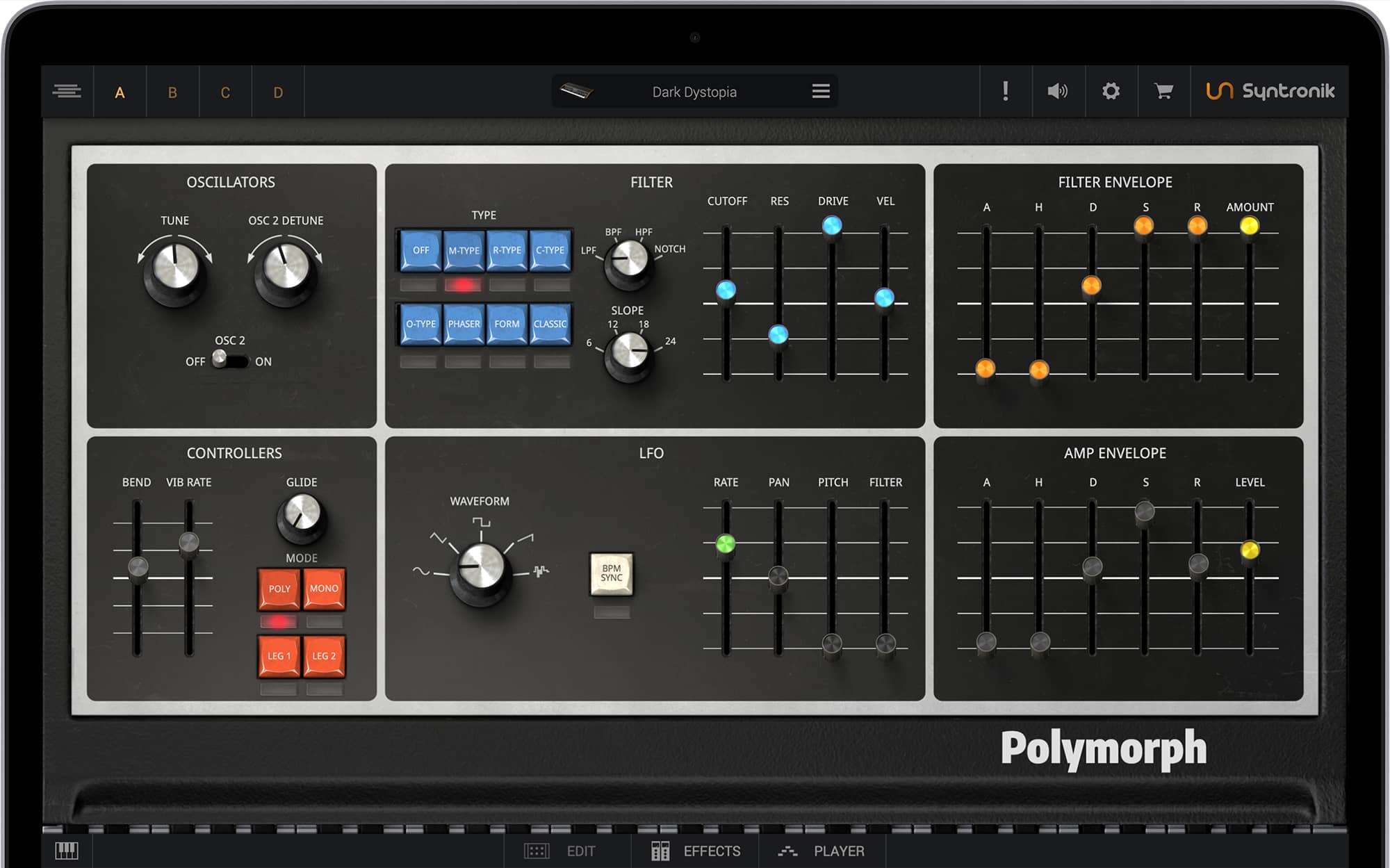Click Amp Envelope LEVEL slider handle
The width and height of the screenshot is (1390, 868).
[x=1250, y=550]
